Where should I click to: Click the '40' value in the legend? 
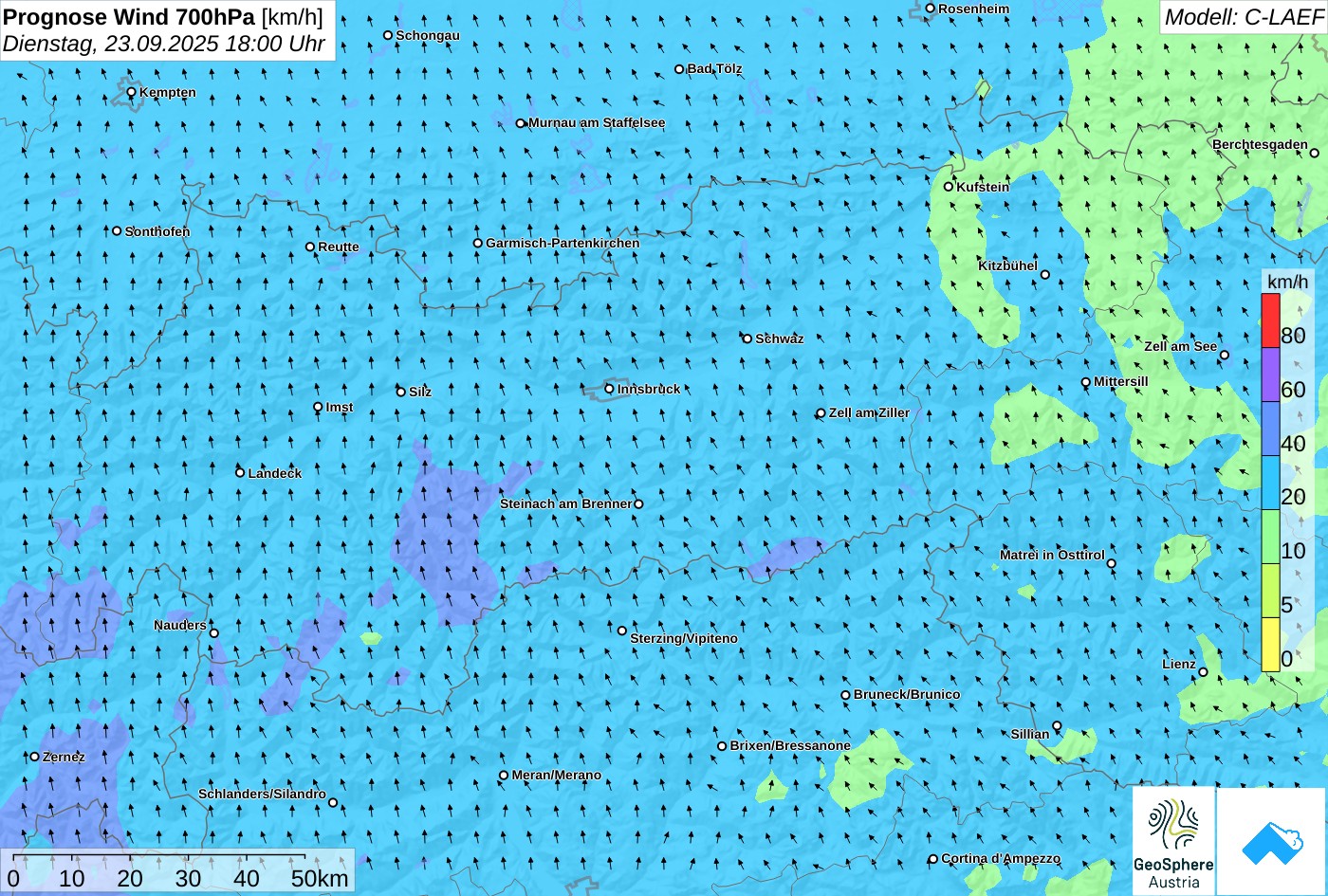(1293, 444)
